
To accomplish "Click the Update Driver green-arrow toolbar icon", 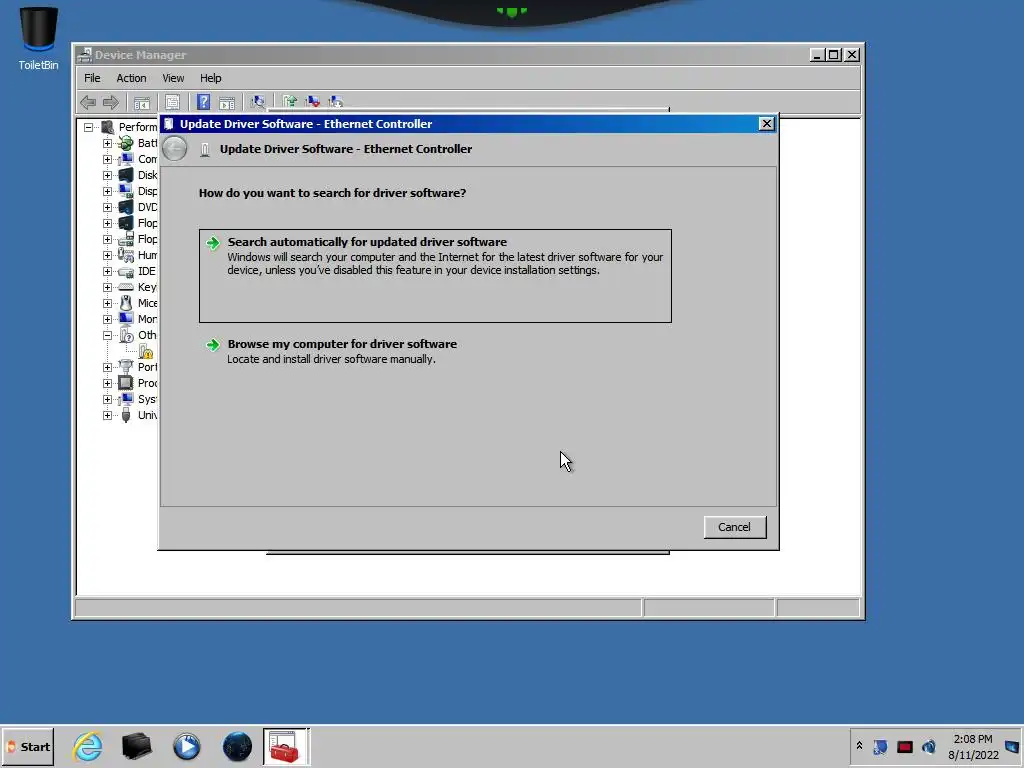I will coord(289,101).
